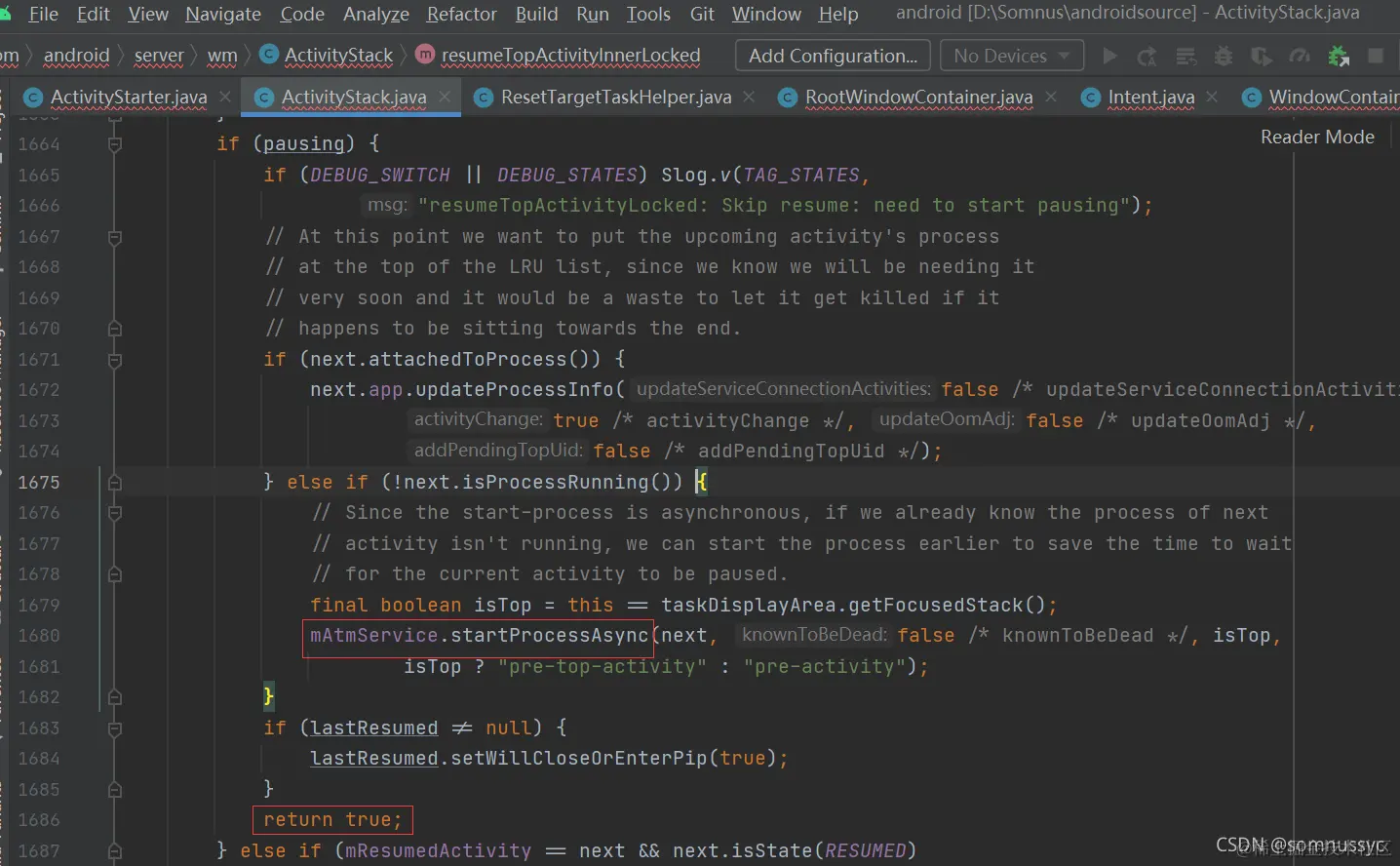The image size is (1400, 866).
Task: Open the Code menu
Action: 302,14
